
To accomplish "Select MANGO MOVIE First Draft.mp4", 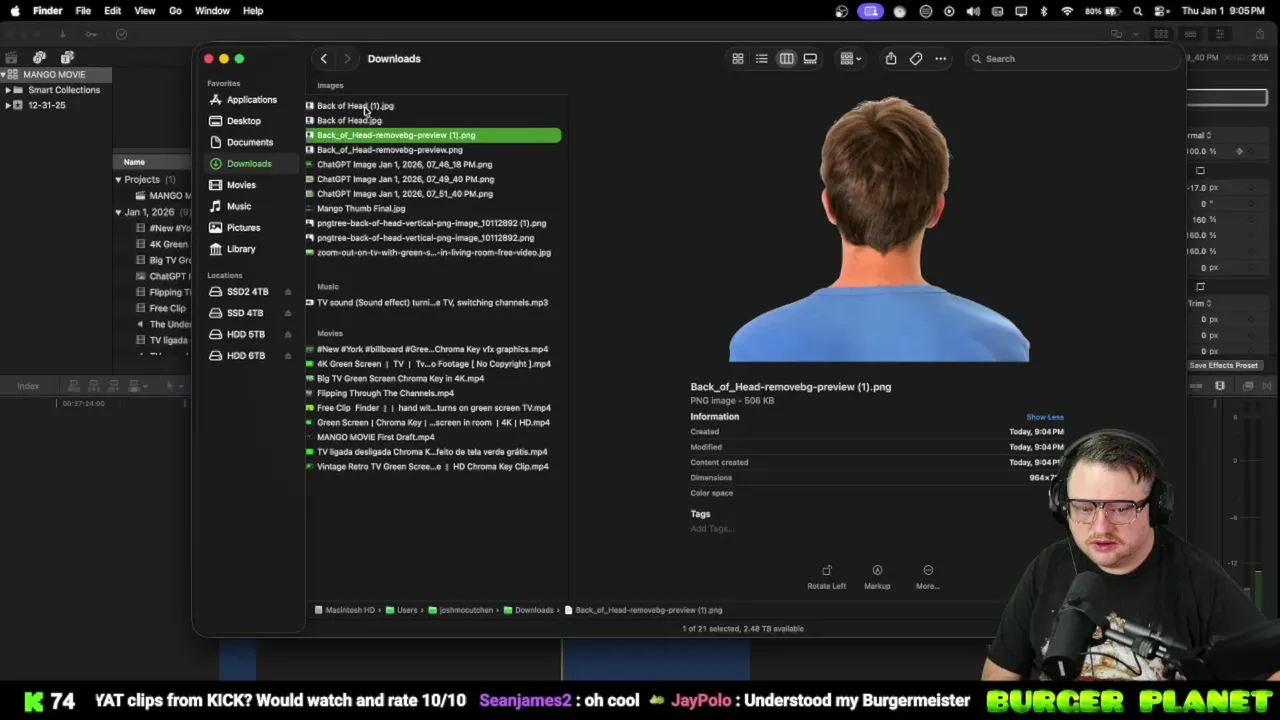I will pos(375,437).
